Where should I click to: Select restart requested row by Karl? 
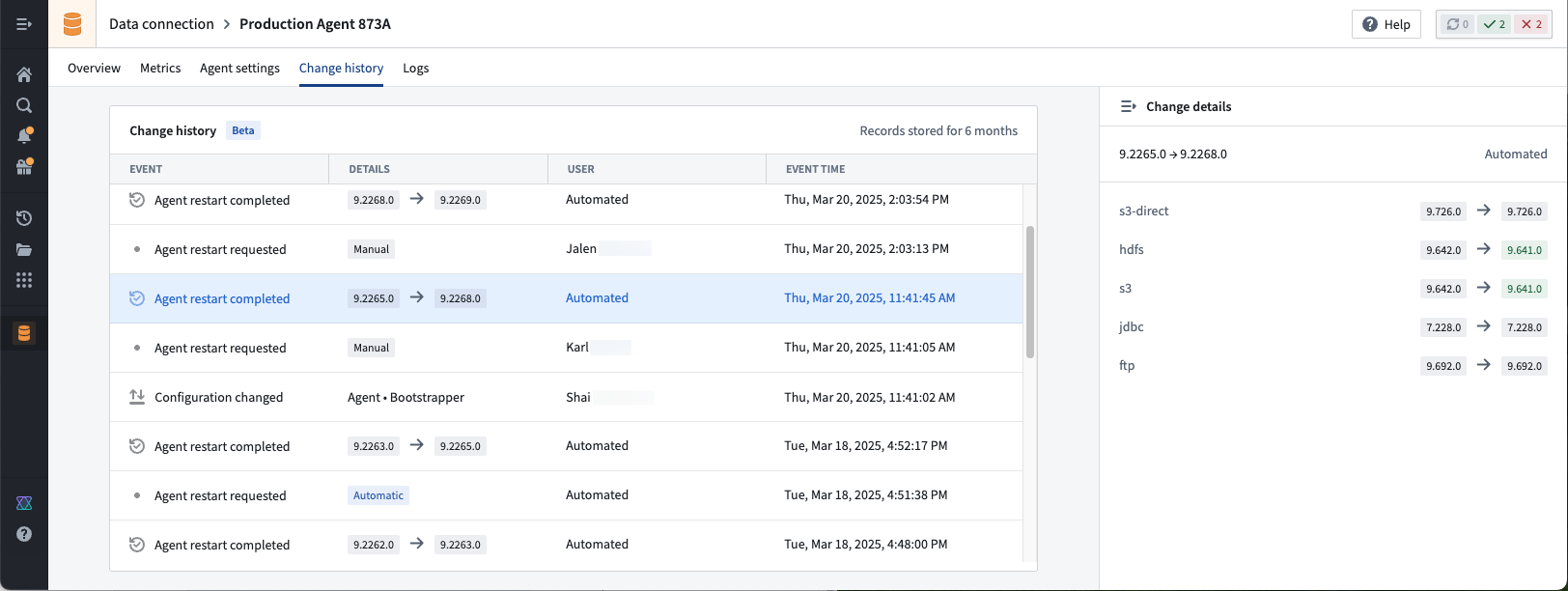567,348
